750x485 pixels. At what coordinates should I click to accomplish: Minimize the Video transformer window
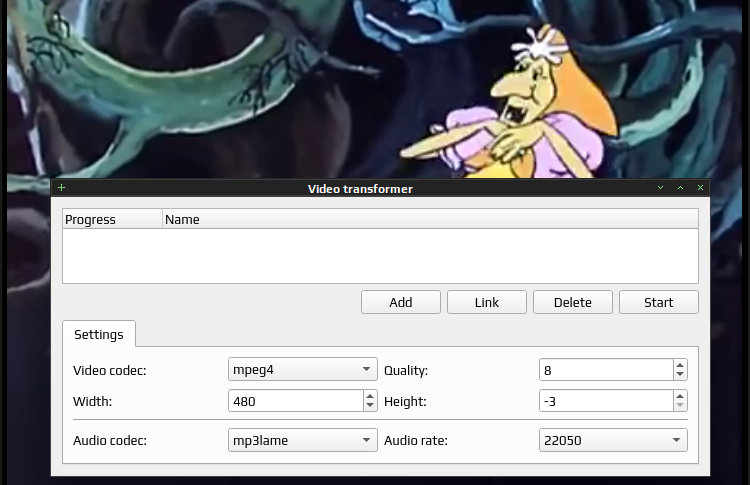click(x=661, y=187)
